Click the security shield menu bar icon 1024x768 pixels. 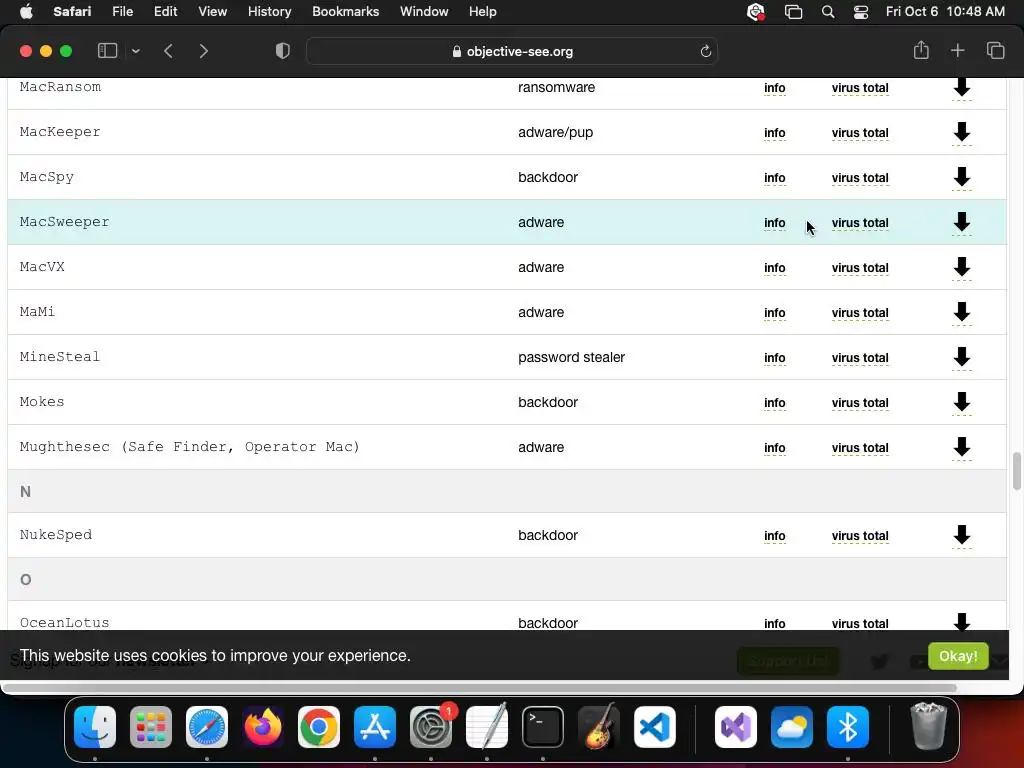tap(756, 12)
